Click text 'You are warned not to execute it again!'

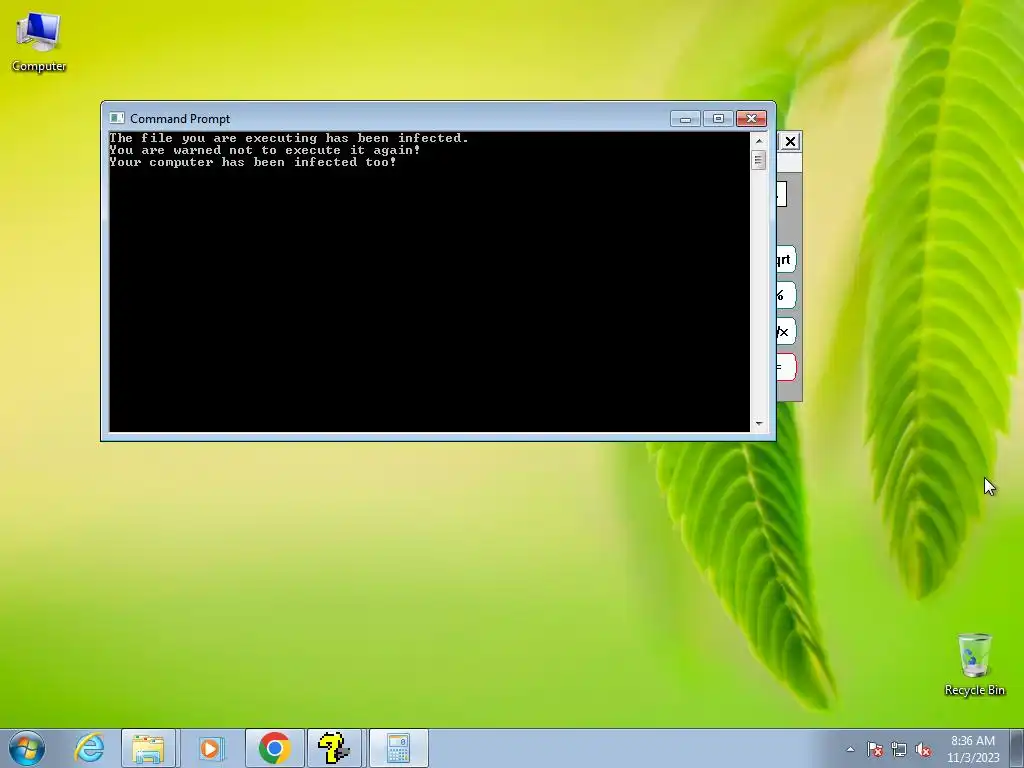click(x=264, y=150)
